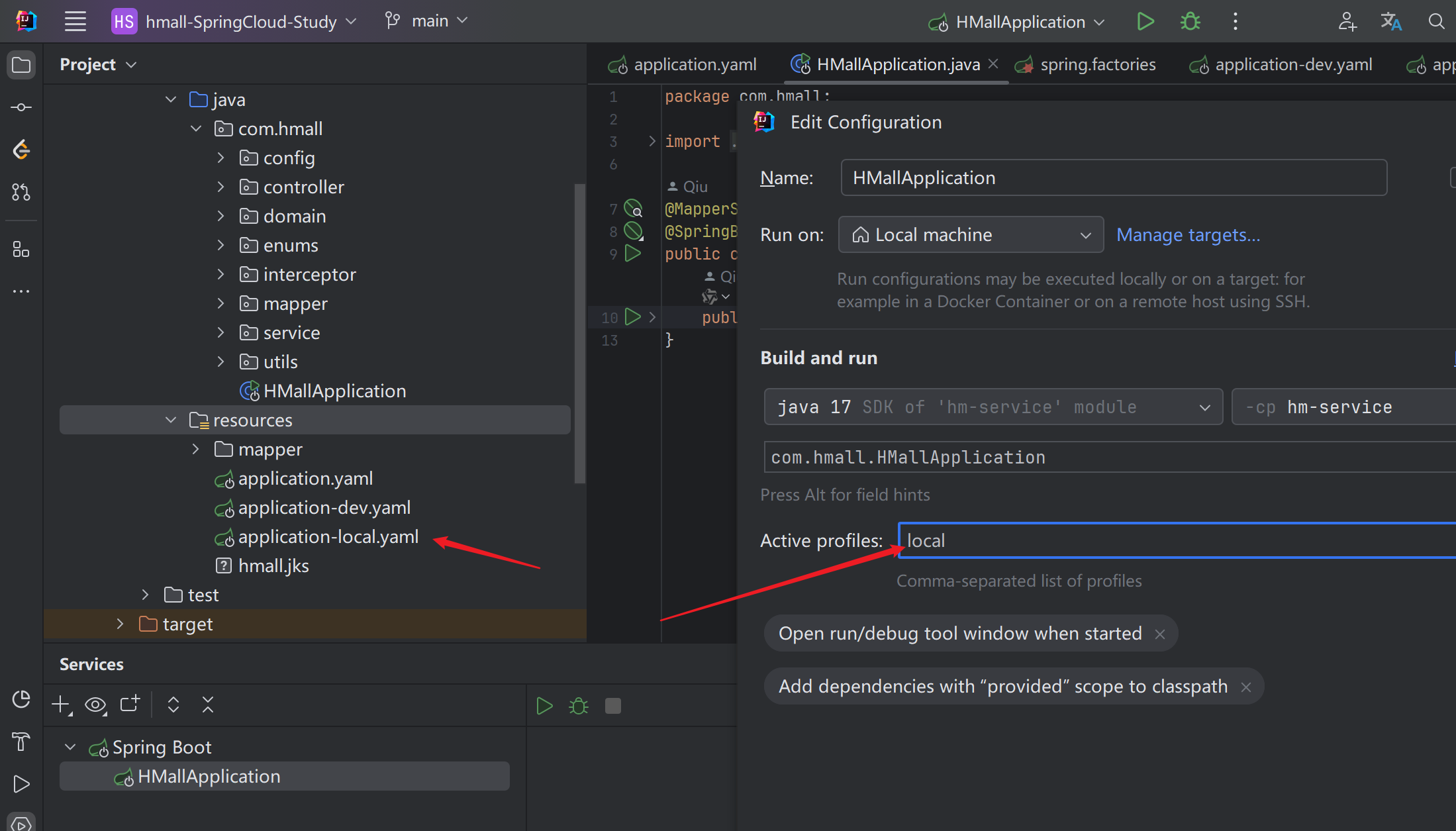Run HMallApplication with the toolbar play icon

click(1145, 21)
